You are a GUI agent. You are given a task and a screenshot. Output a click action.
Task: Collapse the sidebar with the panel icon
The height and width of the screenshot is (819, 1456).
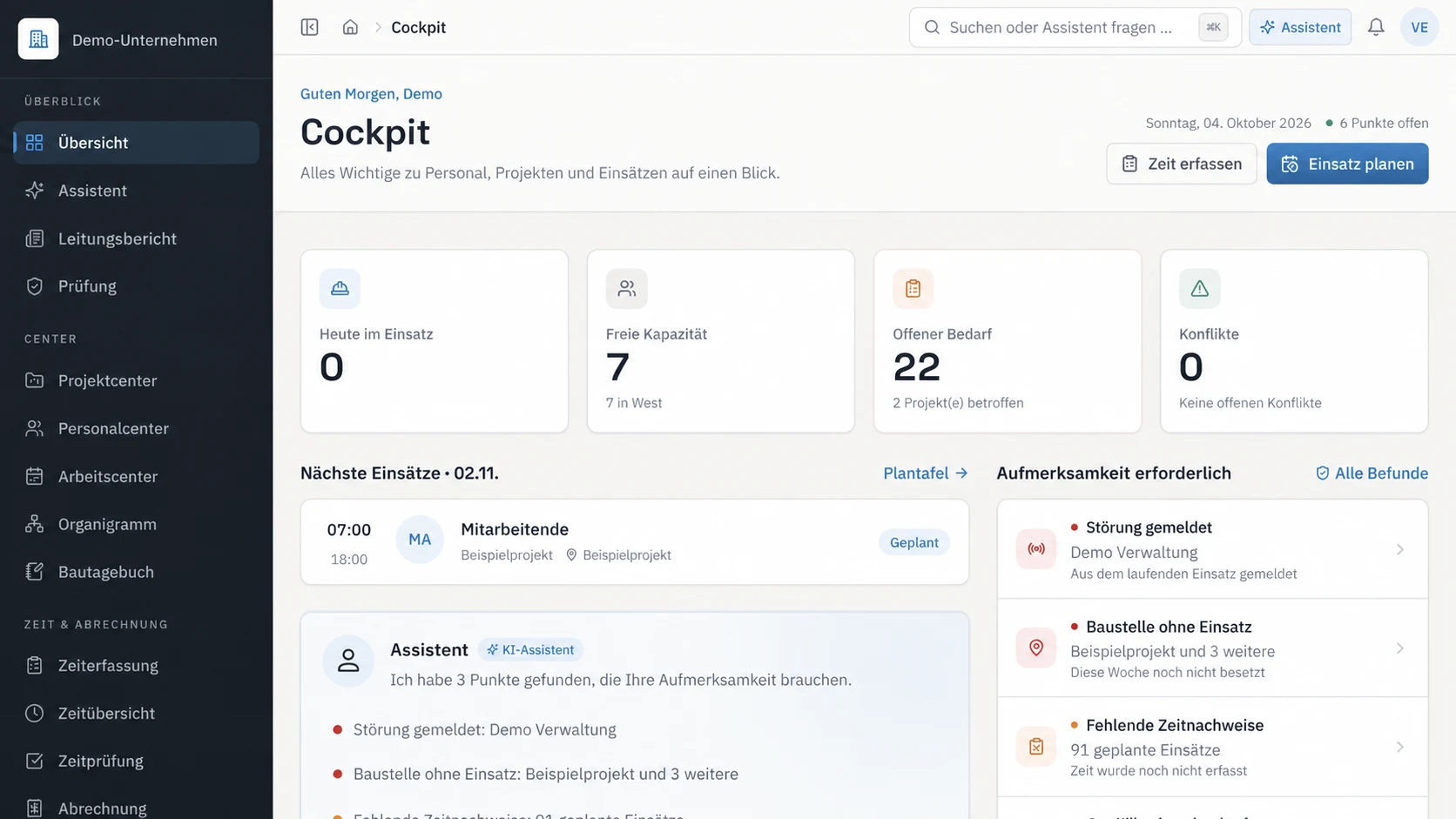(x=309, y=27)
